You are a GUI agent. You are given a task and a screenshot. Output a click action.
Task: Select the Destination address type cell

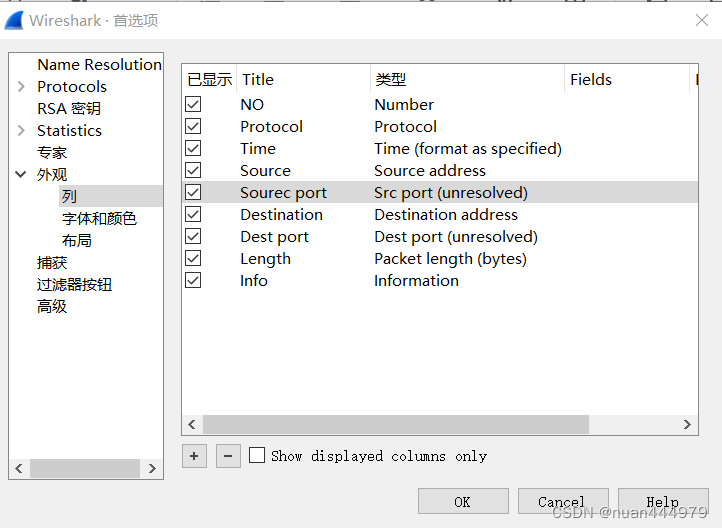446,215
